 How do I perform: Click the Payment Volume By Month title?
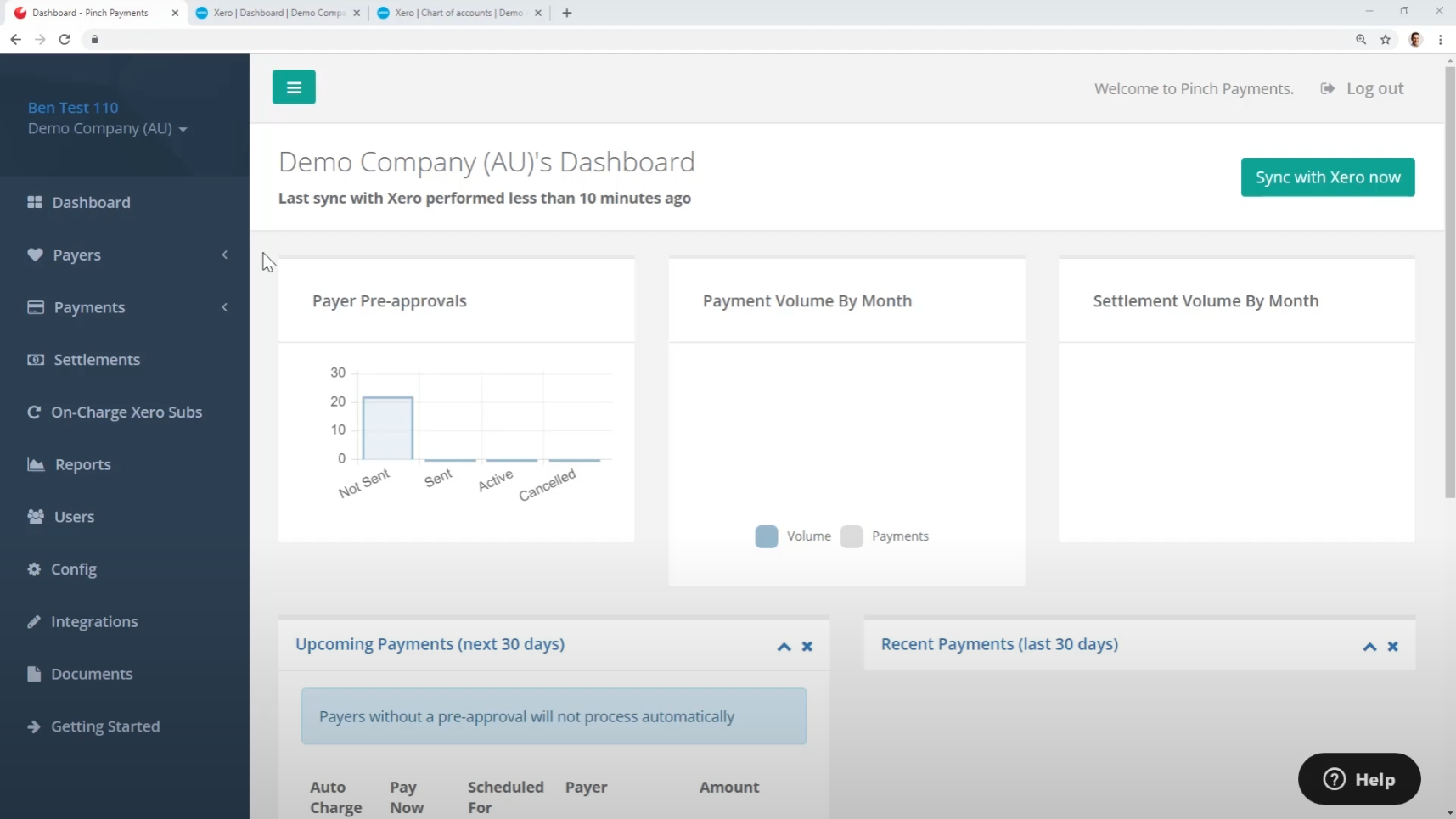807,301
